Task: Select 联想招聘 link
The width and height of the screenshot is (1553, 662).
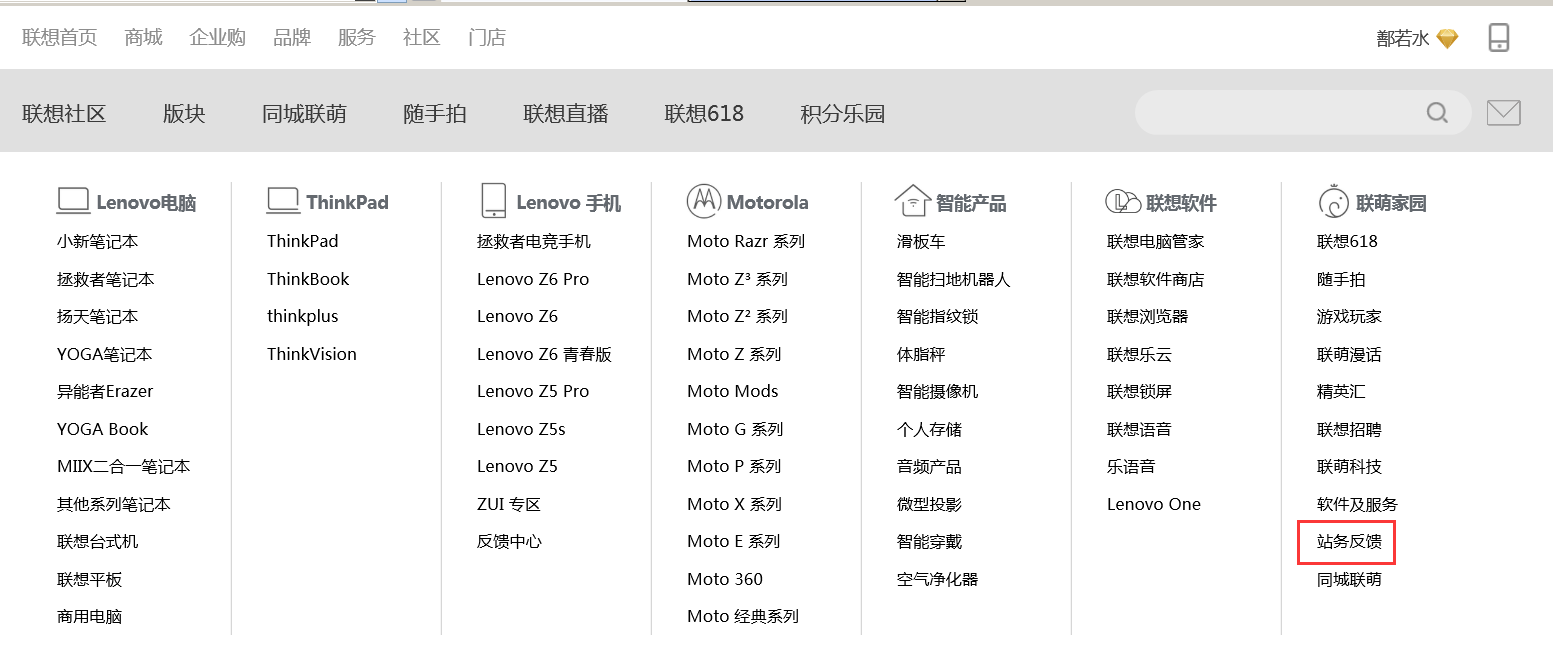Action: tap(1349, 429)
